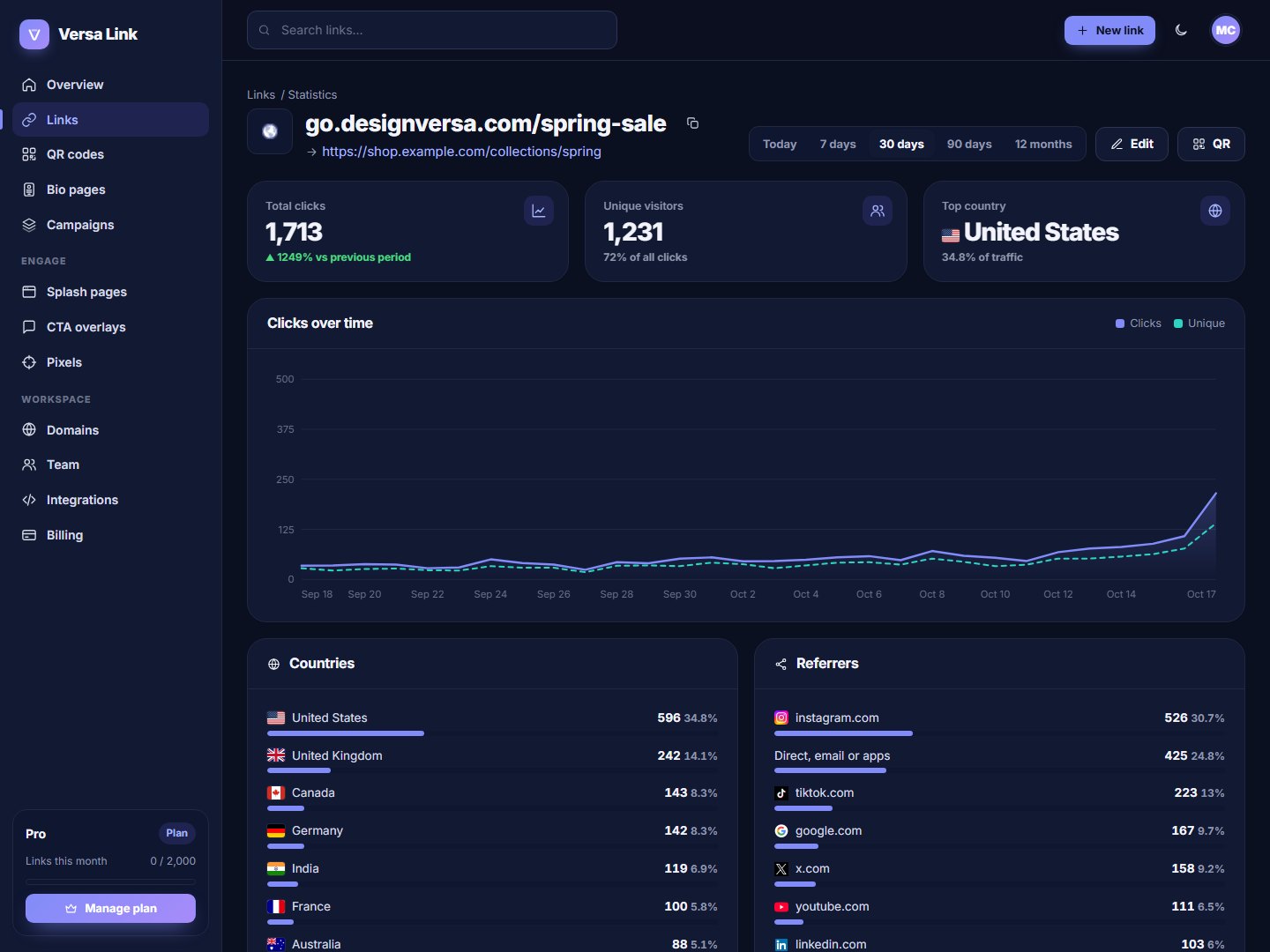Viewport: 1270px width, 952px height.
Task: Focus the Search links field
Action: coord(432,30)
